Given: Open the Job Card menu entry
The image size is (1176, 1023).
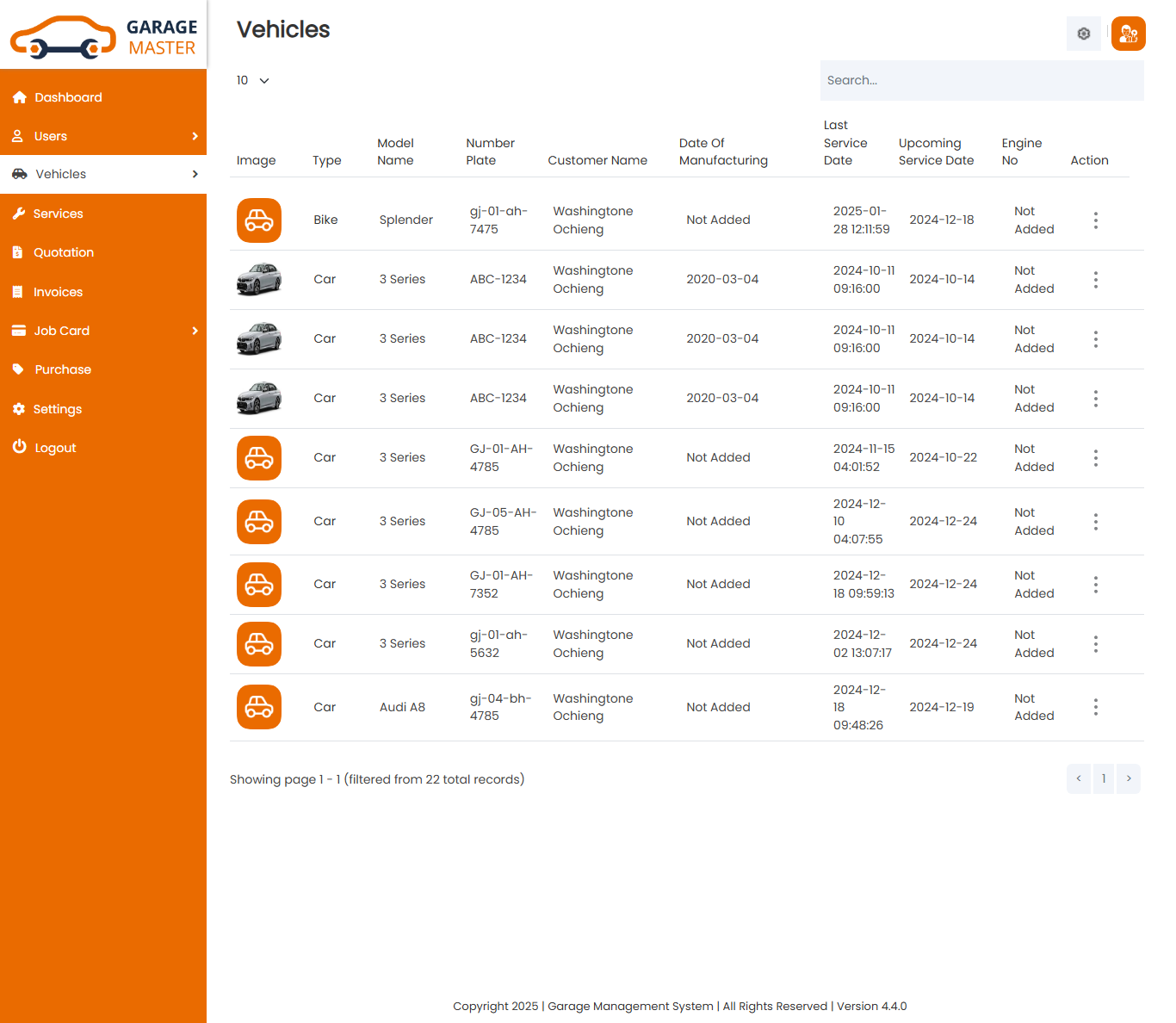Looking at the screenshot, I should tap(61, 331).
